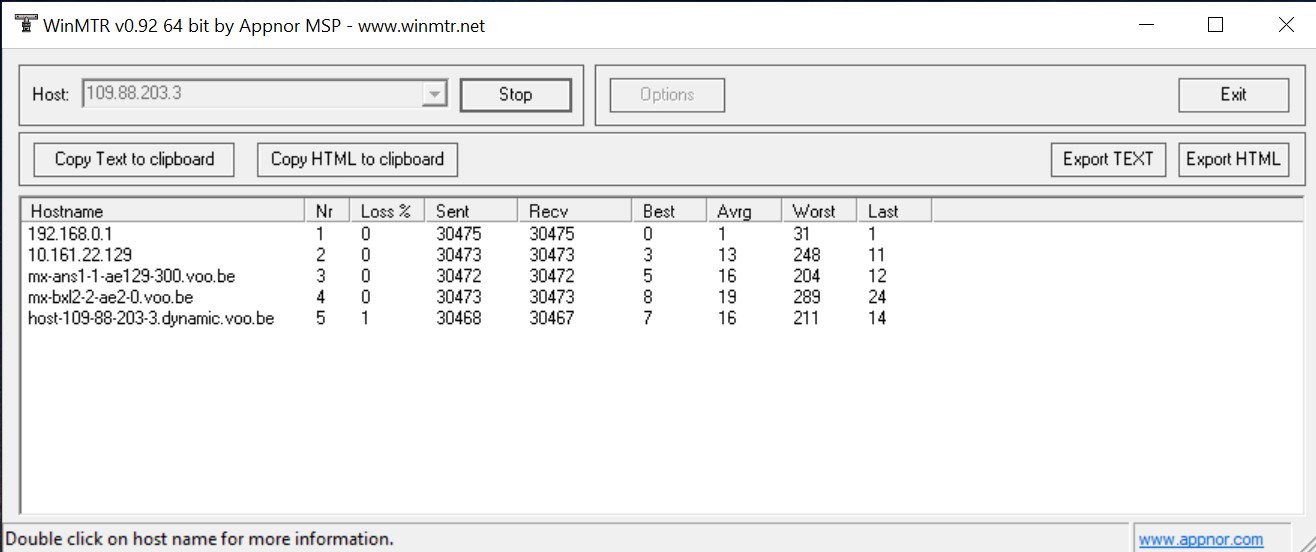Click Sent value 30468 in last hop row
Screen dimensions: 1316x552
tap(458, 318)
